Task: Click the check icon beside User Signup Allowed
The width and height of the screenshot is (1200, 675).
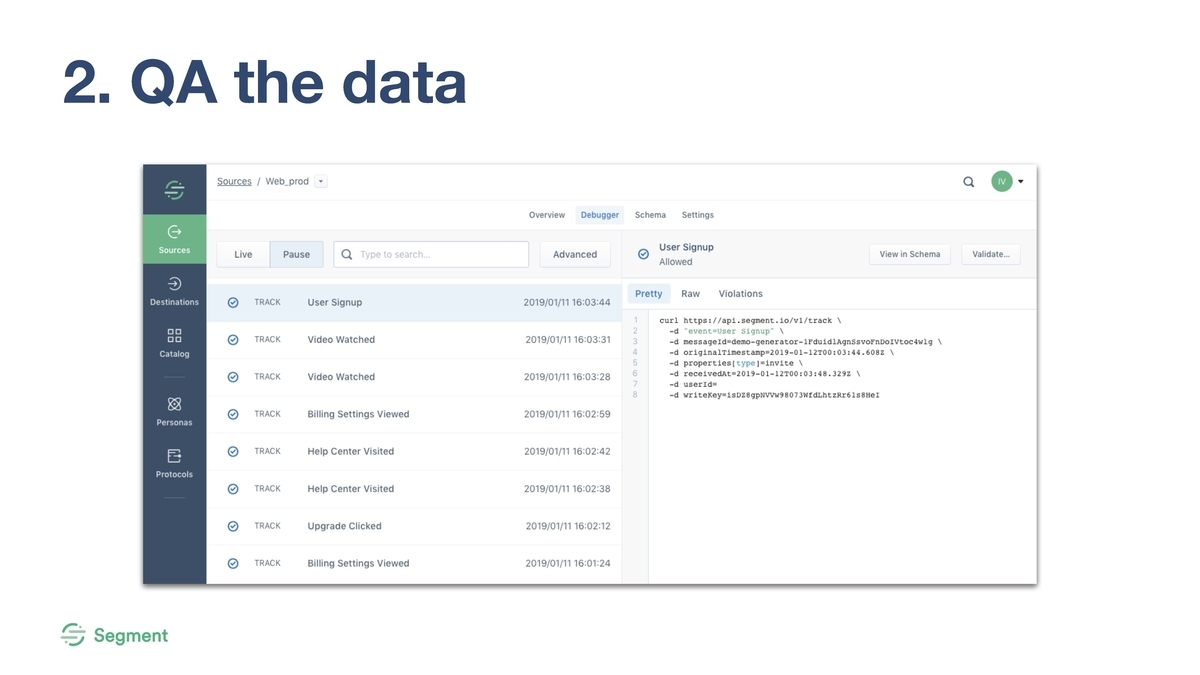Action: [643, 254]
